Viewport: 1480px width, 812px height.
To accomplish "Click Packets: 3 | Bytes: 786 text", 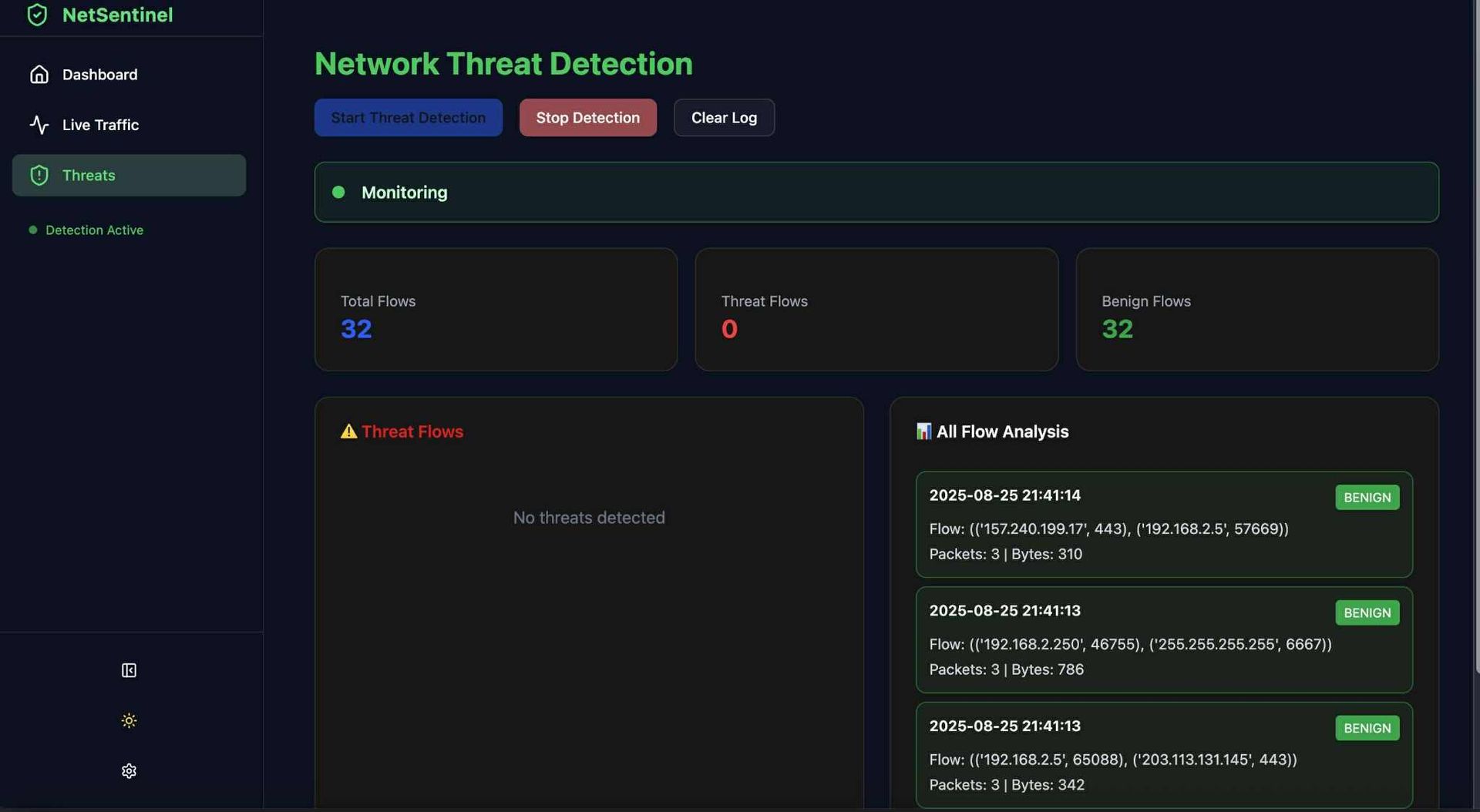I will click(x=1007, y=670).
